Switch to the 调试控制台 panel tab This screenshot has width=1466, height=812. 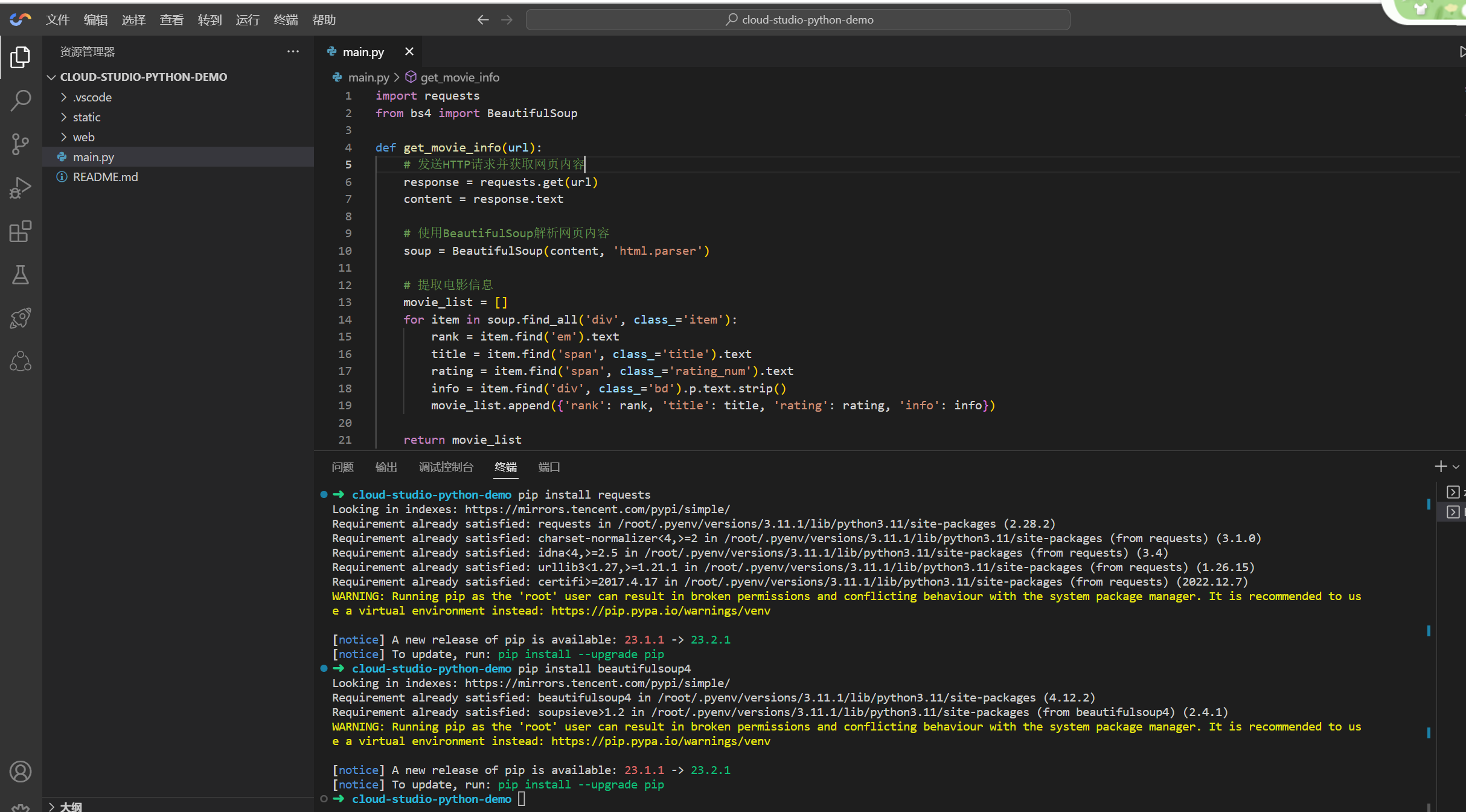tap(446, 467)
